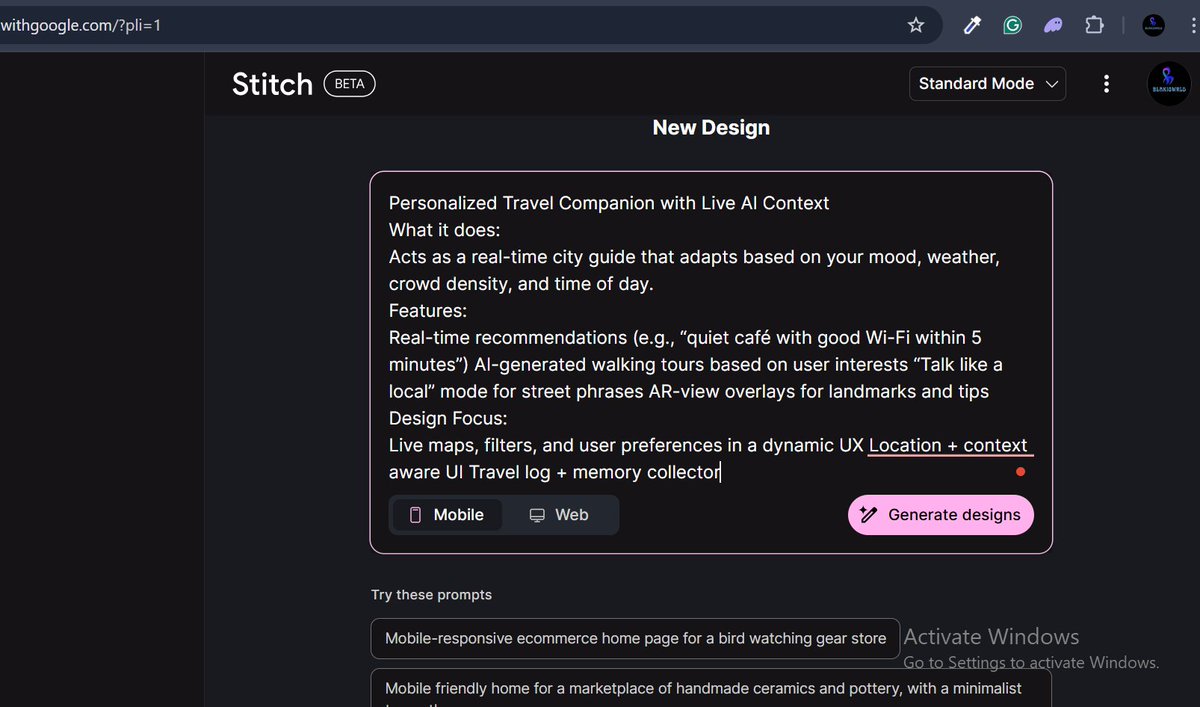Open the purple mask extension icon
Screen dimensions: 1200x707
[1054, 25]
